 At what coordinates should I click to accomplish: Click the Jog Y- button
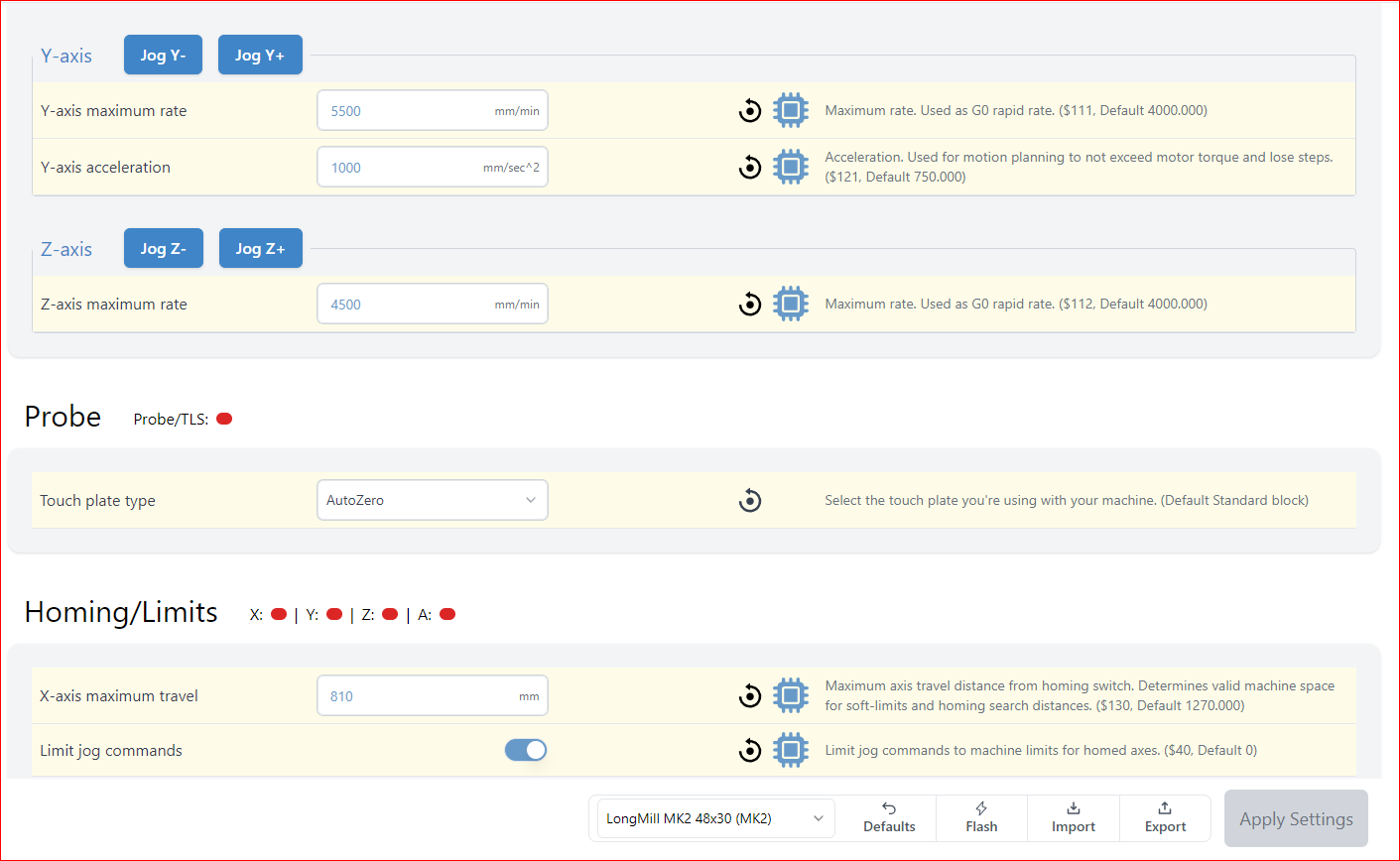[163, 55]
